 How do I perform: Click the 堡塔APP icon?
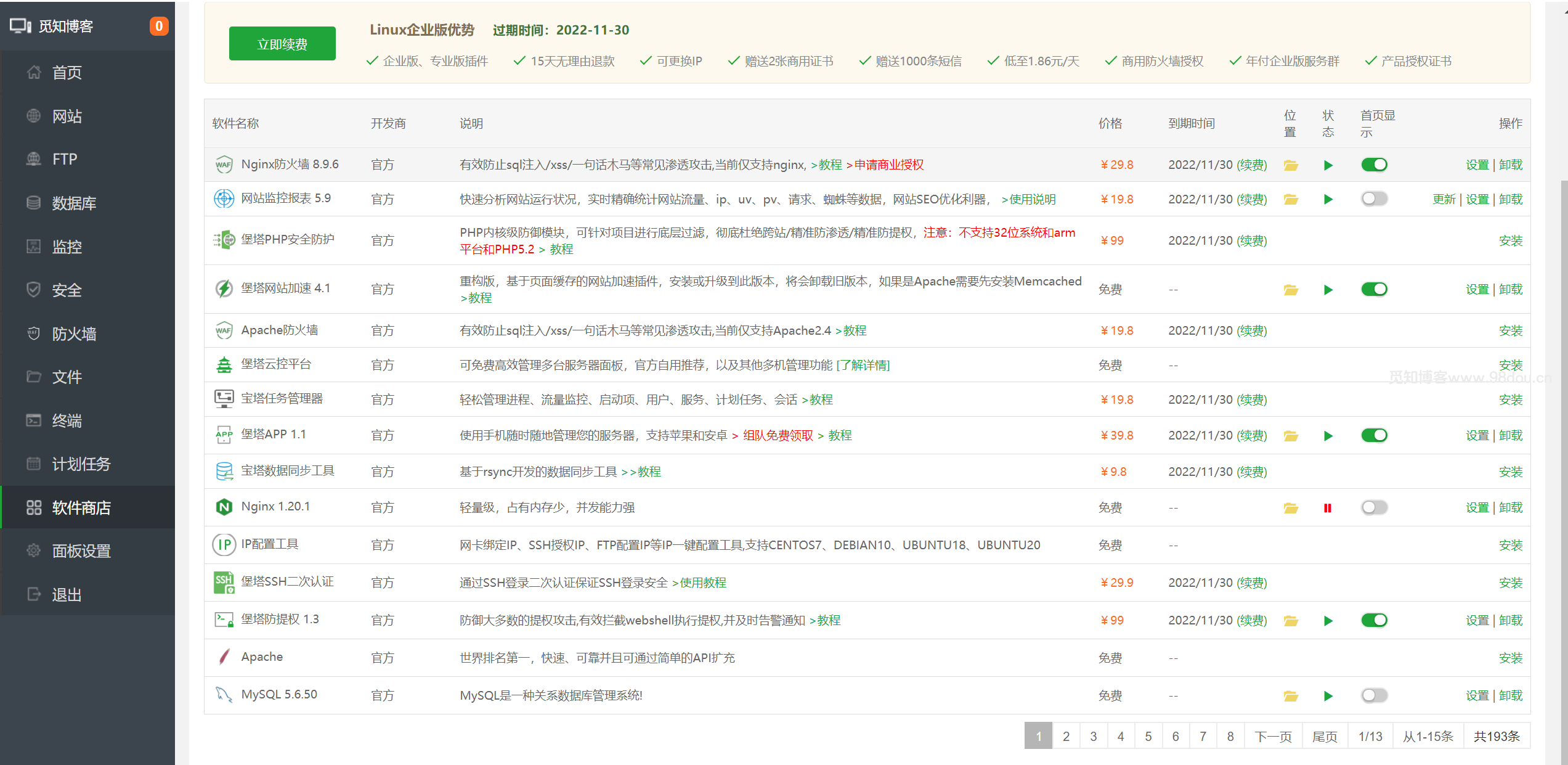tap(224, 435)
